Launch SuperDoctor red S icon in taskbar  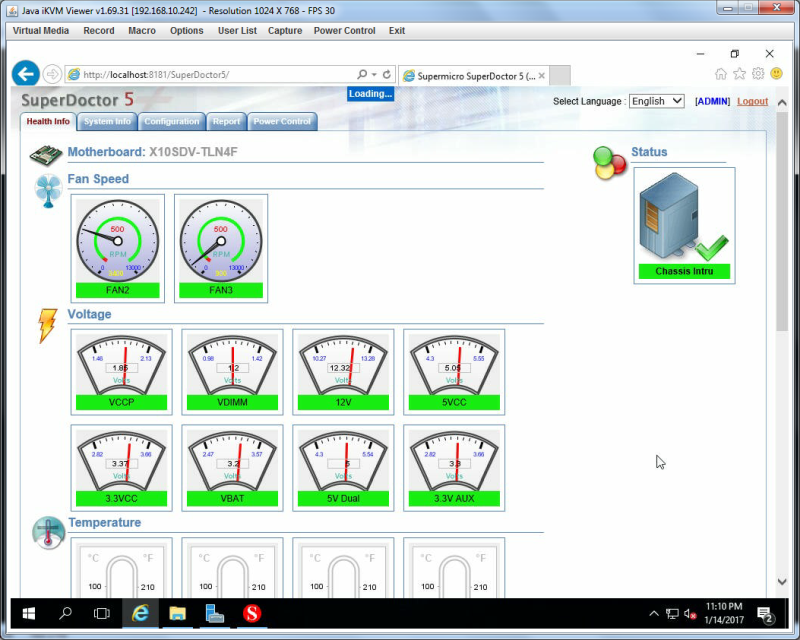point(252,613)
